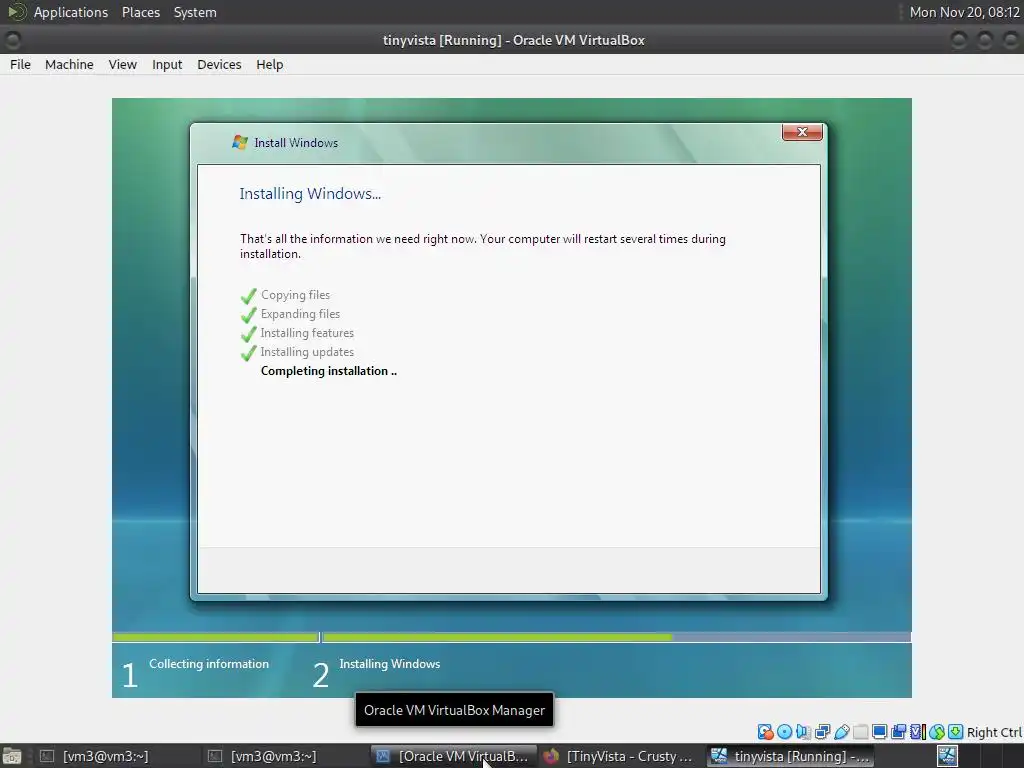Click the keyboard capture arrow icon
The width and height of the screenshot is (1024, 768).
coord(955,732)
